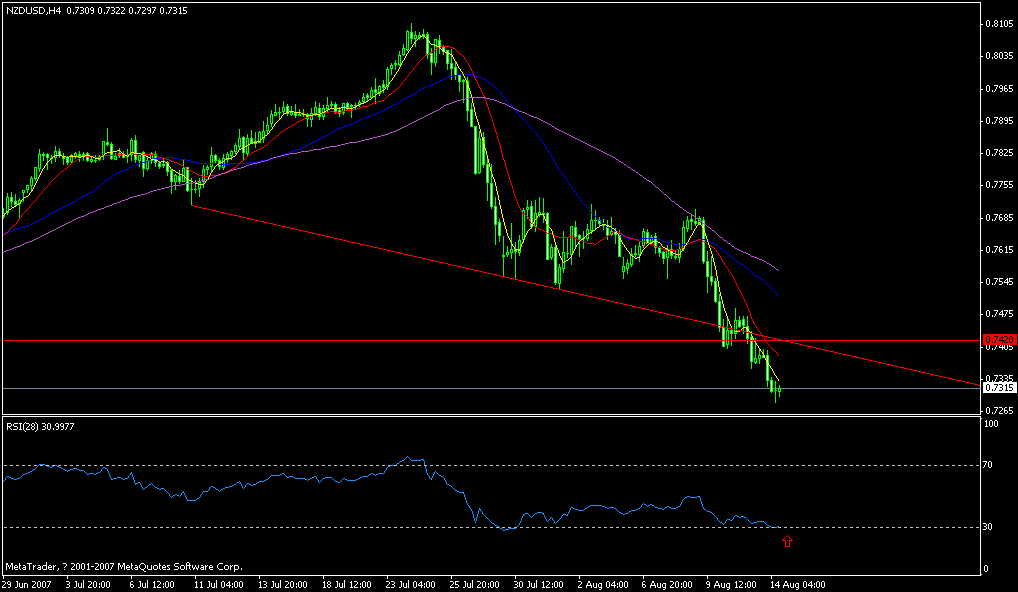Click time axis label 30 Jul 12:00
This screenshot has height=592, width=1018.
(538, 584)
